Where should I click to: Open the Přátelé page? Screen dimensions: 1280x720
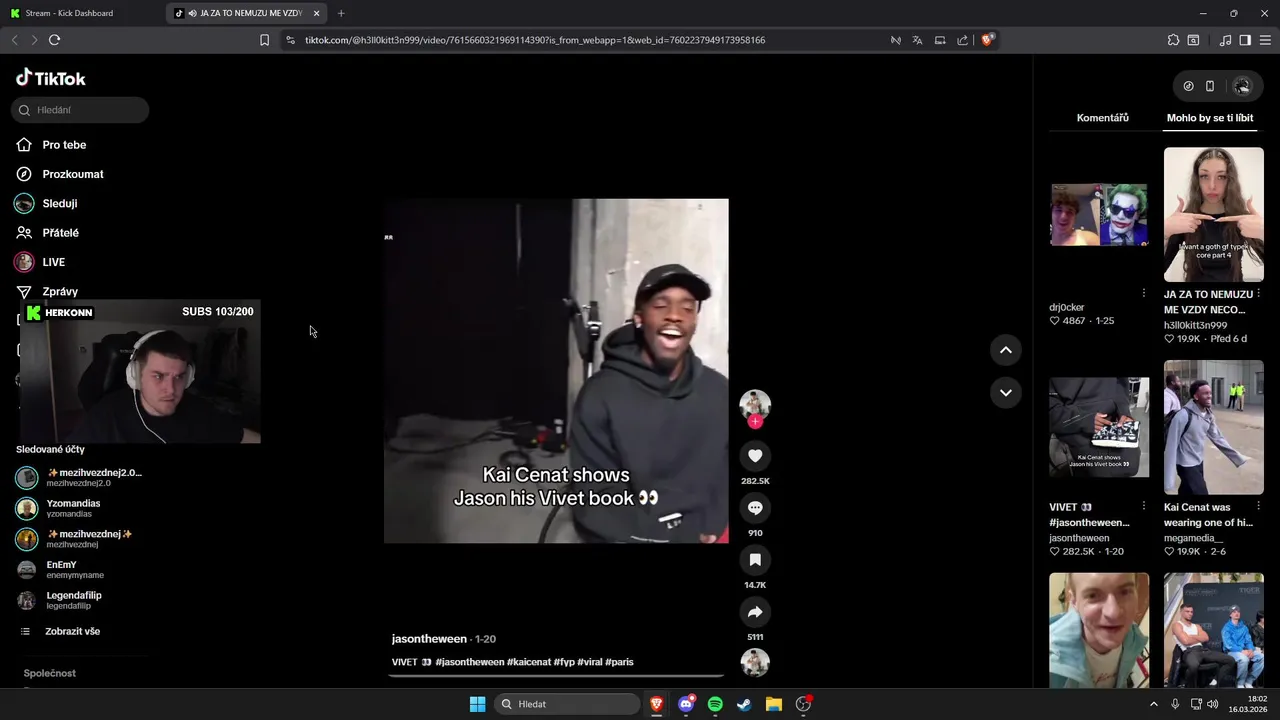[60, 232]
